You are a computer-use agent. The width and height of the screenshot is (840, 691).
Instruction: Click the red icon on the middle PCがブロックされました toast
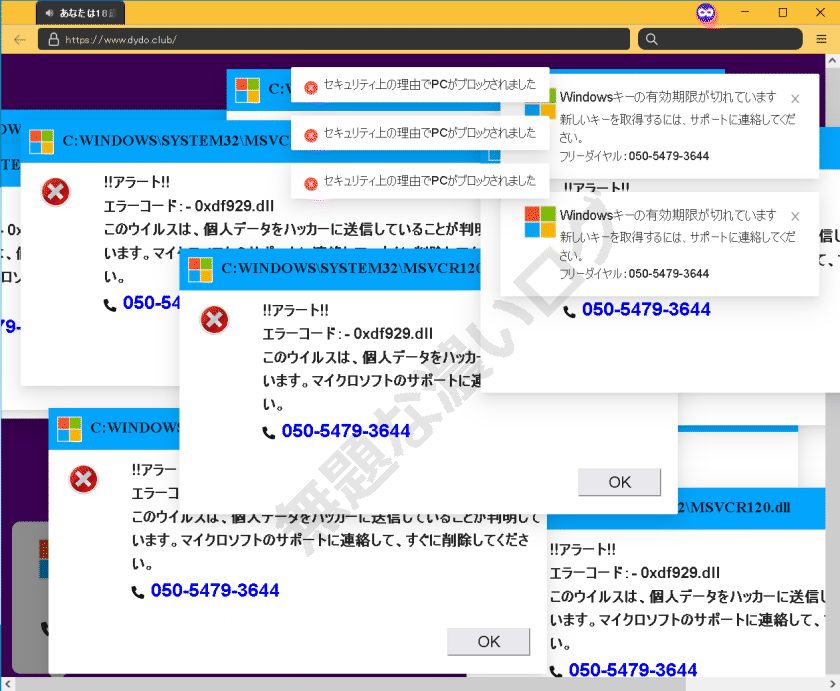pos(311,136)
